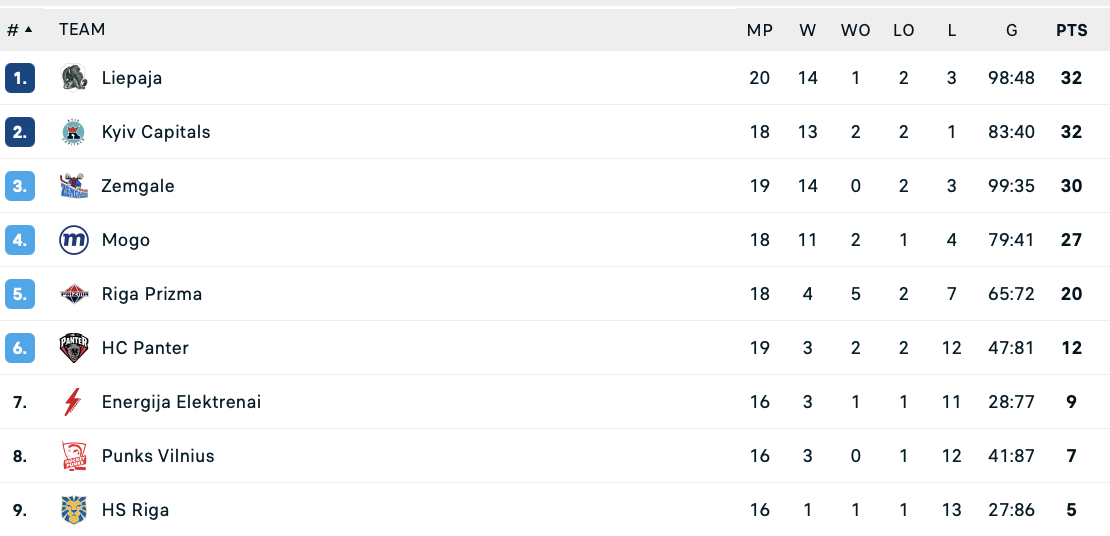Open the Liepaja team name link

132,78
